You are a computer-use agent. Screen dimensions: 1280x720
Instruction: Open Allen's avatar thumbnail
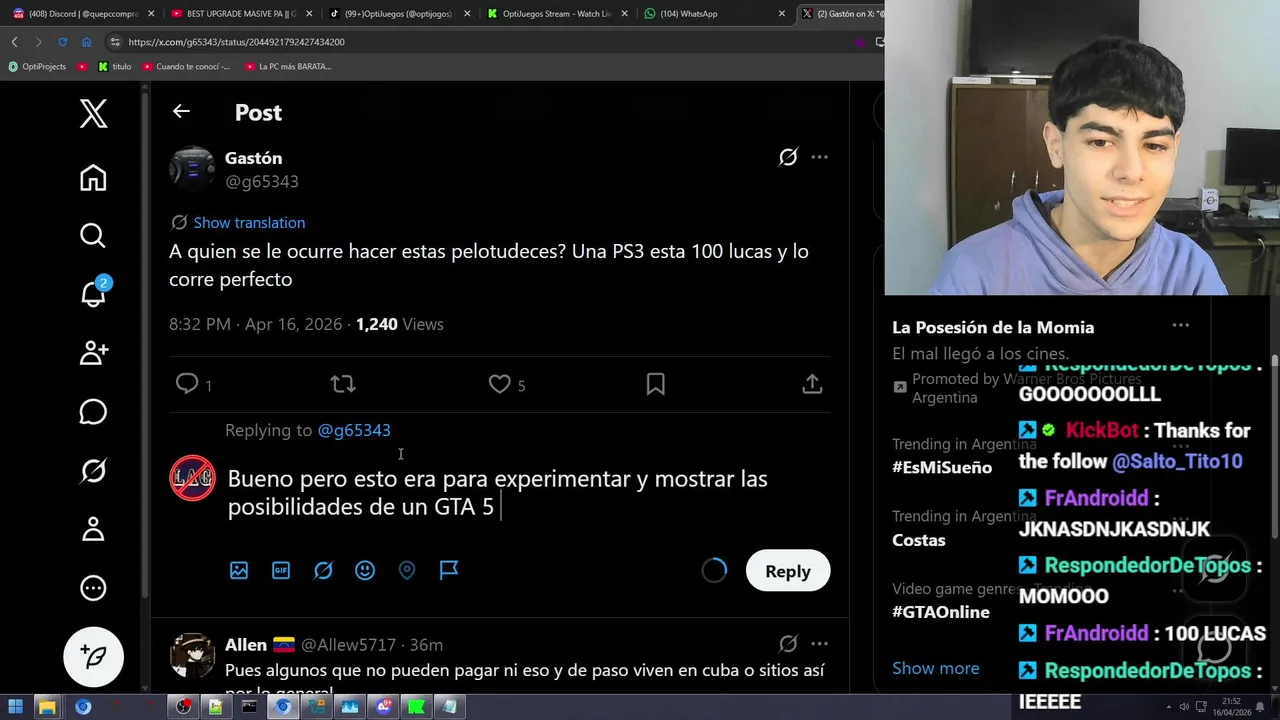tap(192, 657)
